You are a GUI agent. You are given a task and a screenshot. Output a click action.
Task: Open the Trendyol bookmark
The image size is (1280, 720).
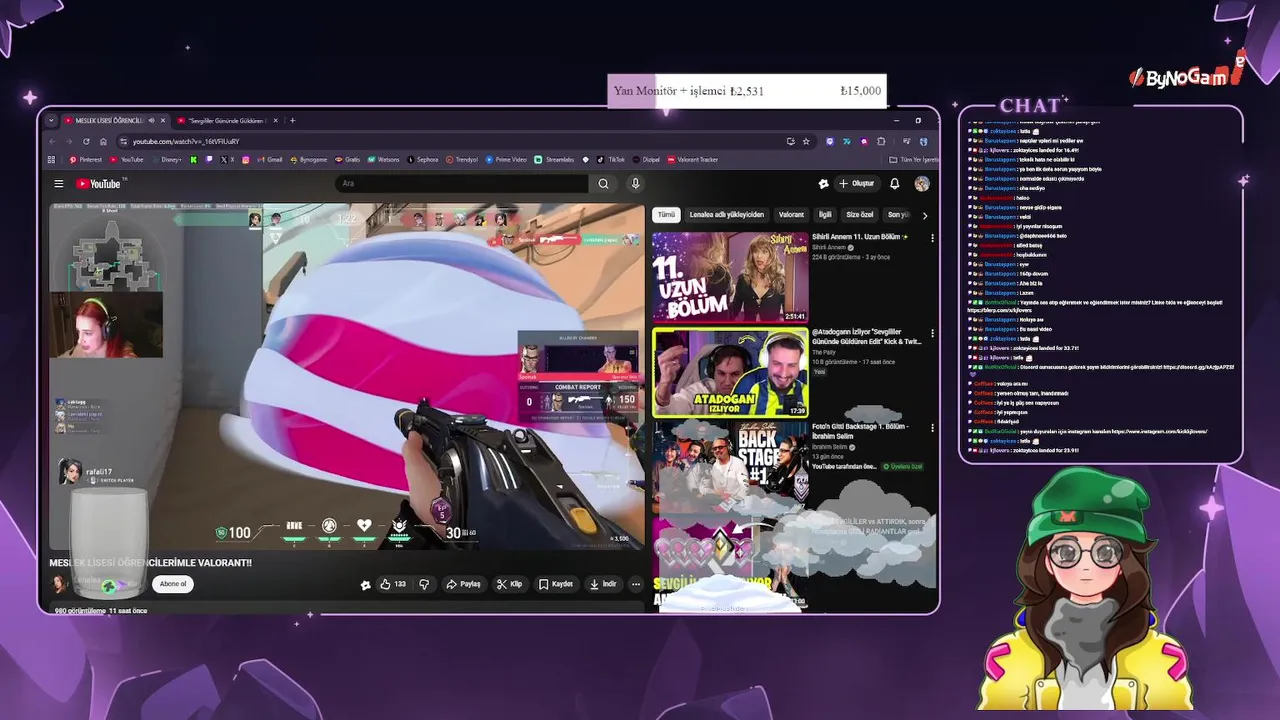[x=461, y=160]
